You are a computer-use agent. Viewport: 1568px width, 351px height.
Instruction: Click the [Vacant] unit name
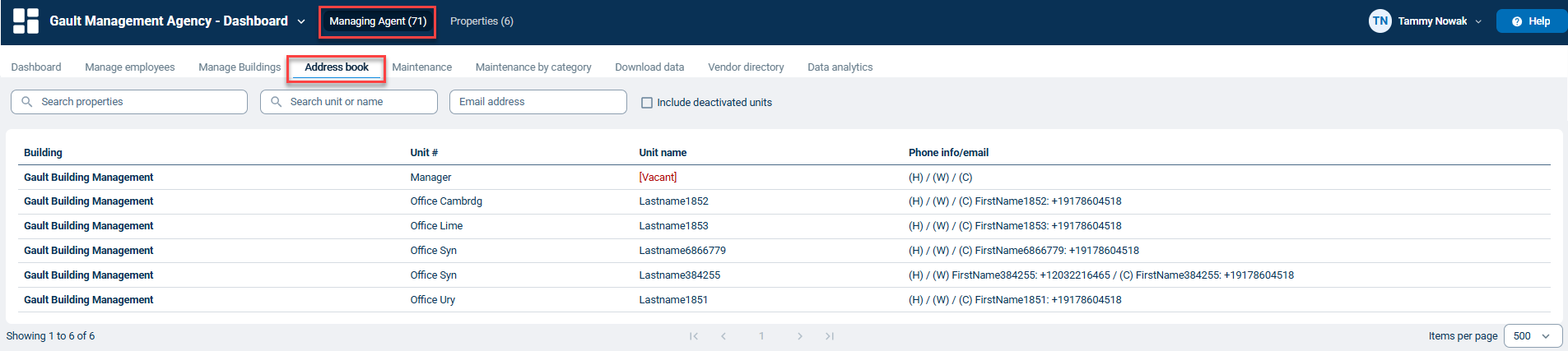pos(658,178)
